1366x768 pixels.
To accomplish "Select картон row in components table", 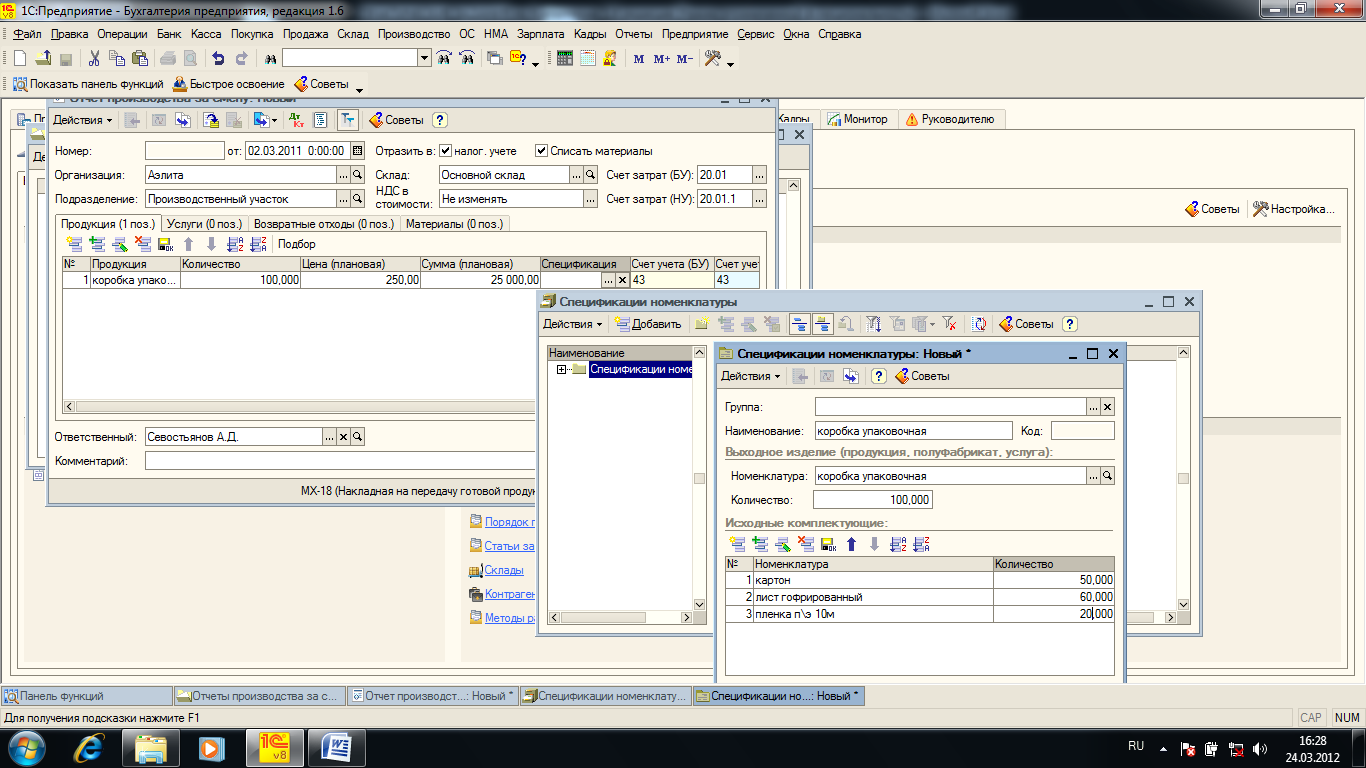I will tap(919, 580).
